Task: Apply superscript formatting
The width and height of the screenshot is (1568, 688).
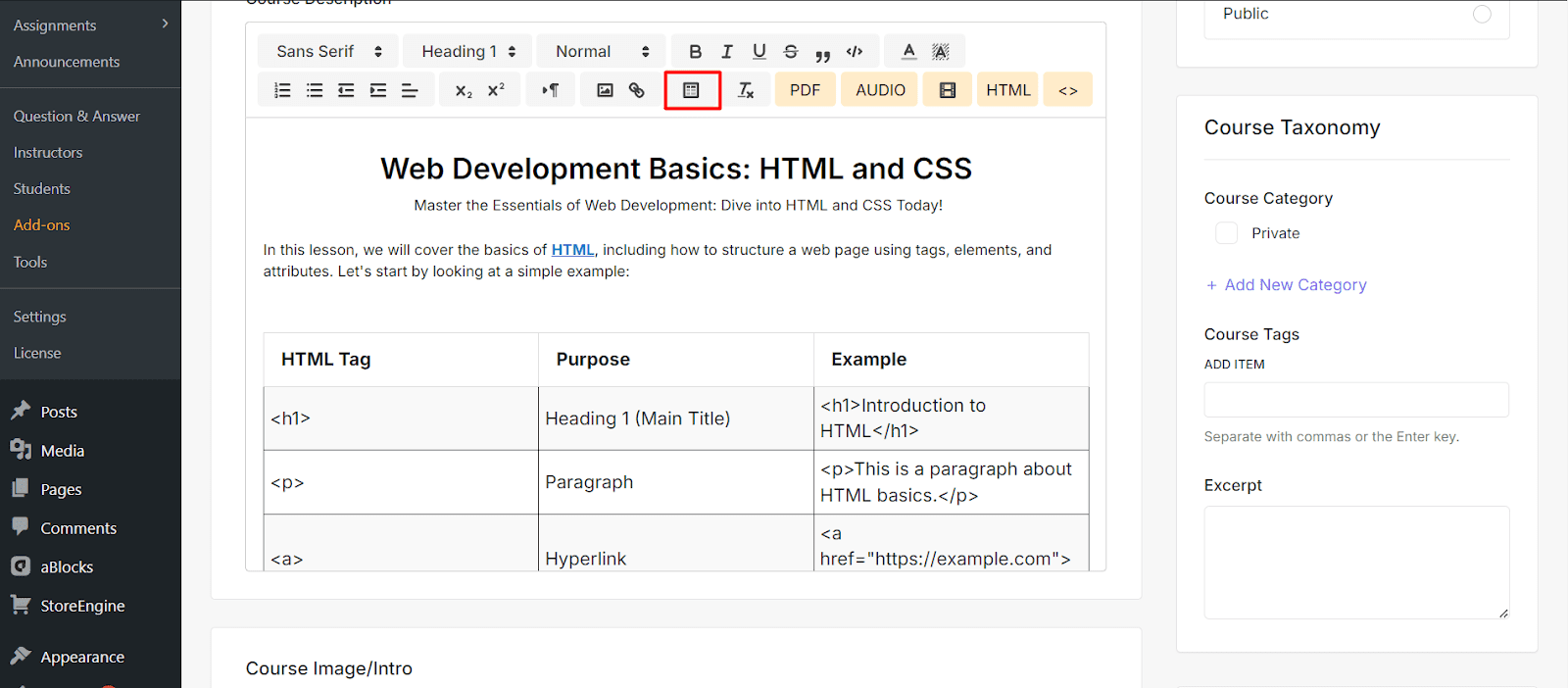Action: click(496, 90)
